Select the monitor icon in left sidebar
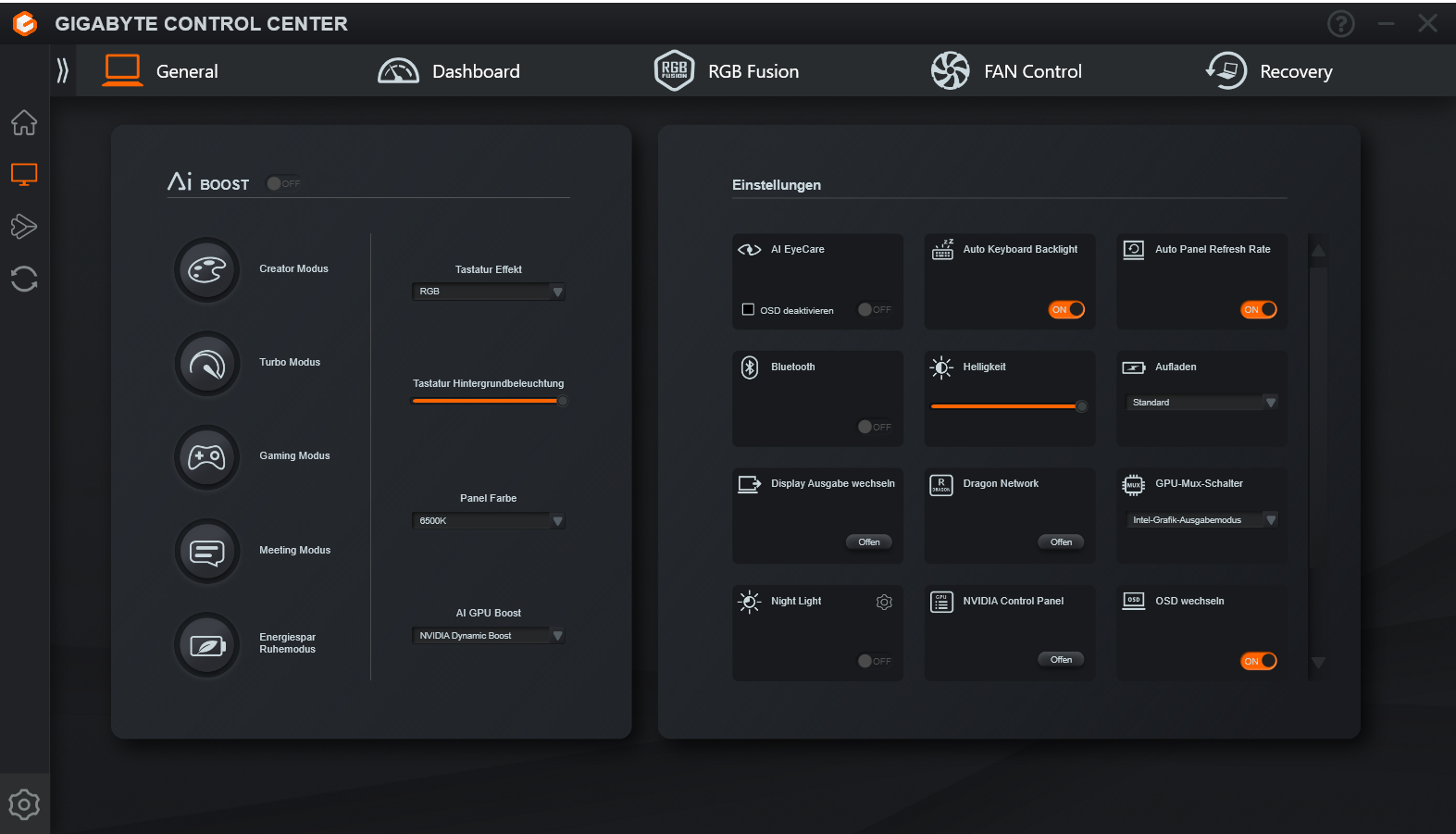The image size is (1456, 834). pos(24,174)
